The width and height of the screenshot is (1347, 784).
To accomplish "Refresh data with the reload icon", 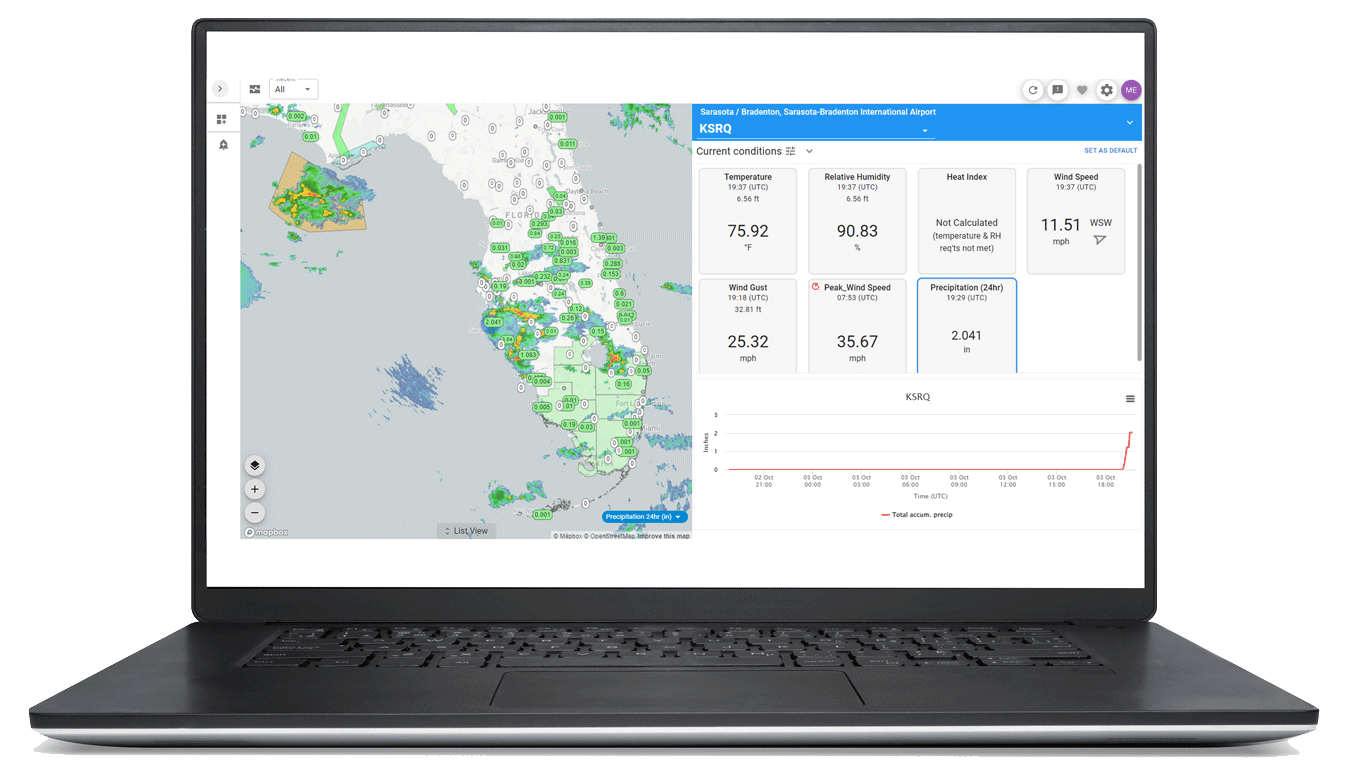I will point(1033,90).
